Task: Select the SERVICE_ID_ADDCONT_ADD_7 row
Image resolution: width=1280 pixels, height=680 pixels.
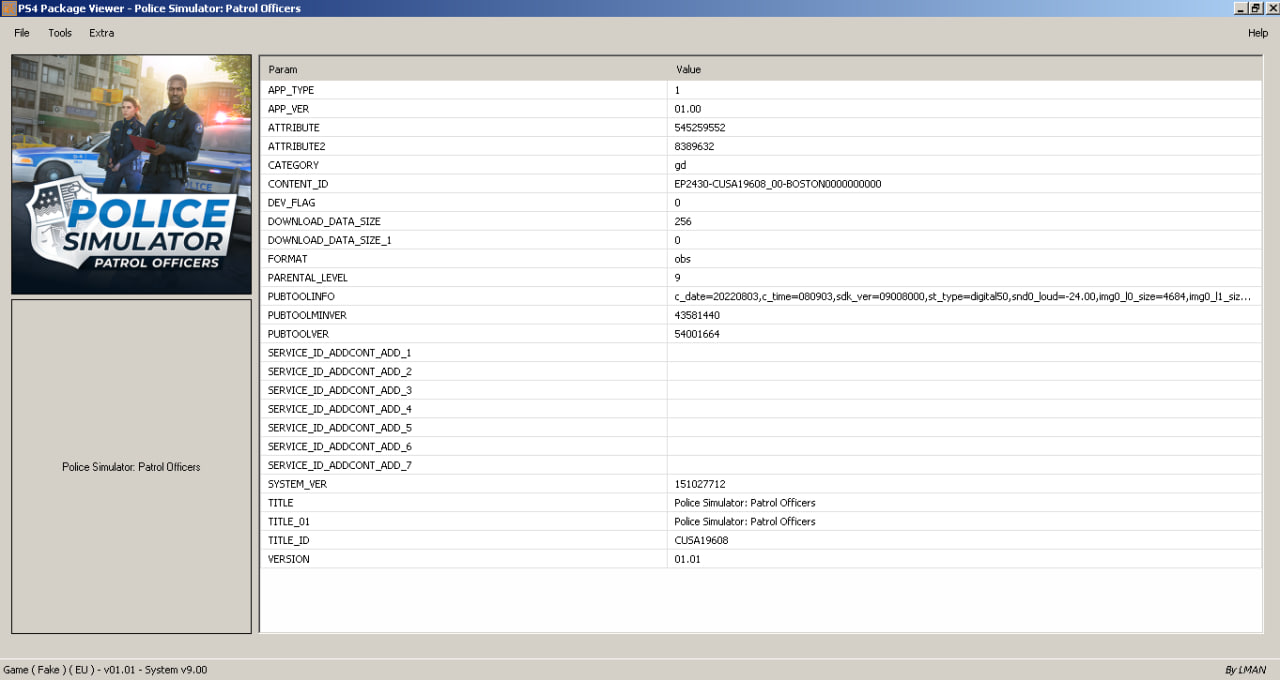Action: (761, 465)
